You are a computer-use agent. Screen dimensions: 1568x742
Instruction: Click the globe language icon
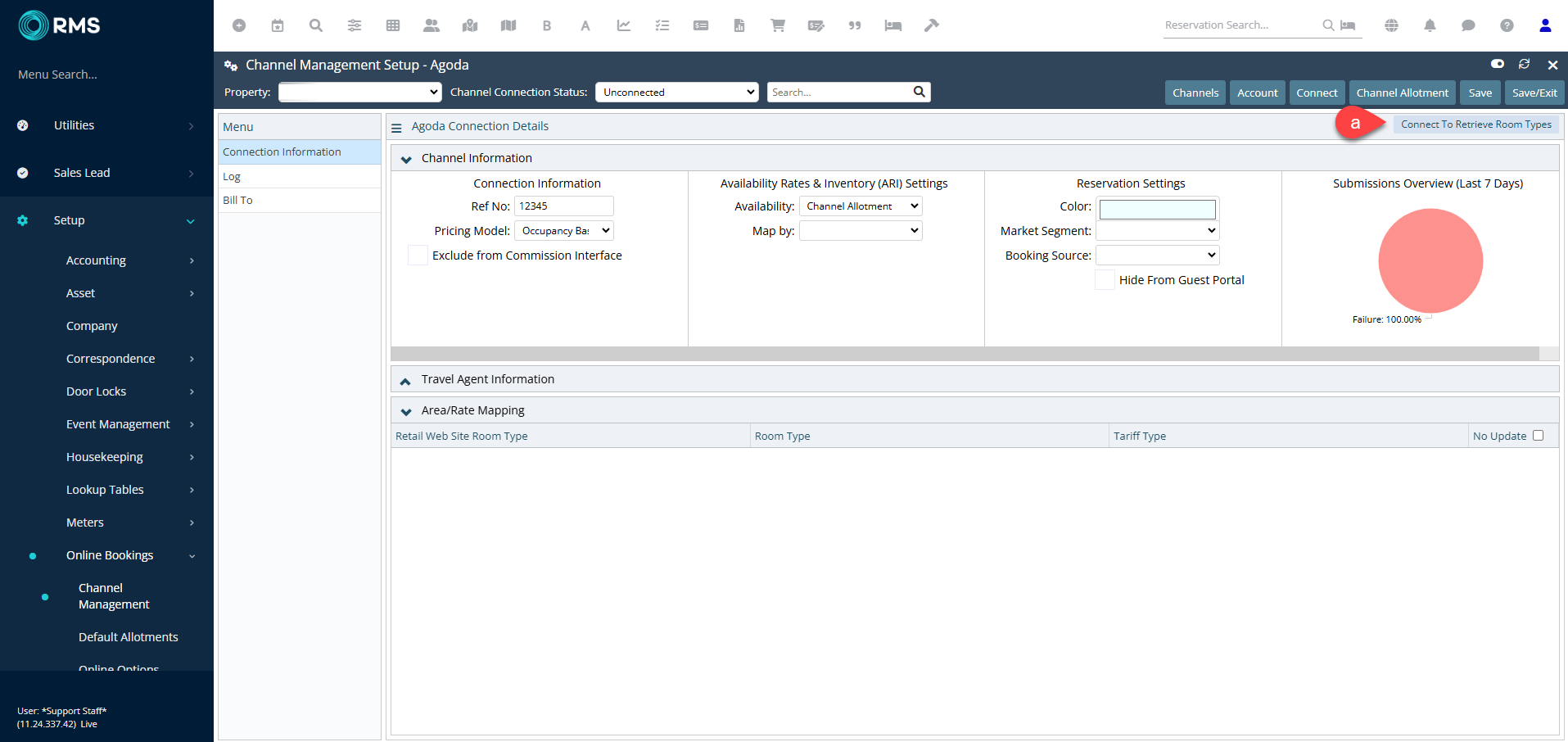coord(1391,25)
